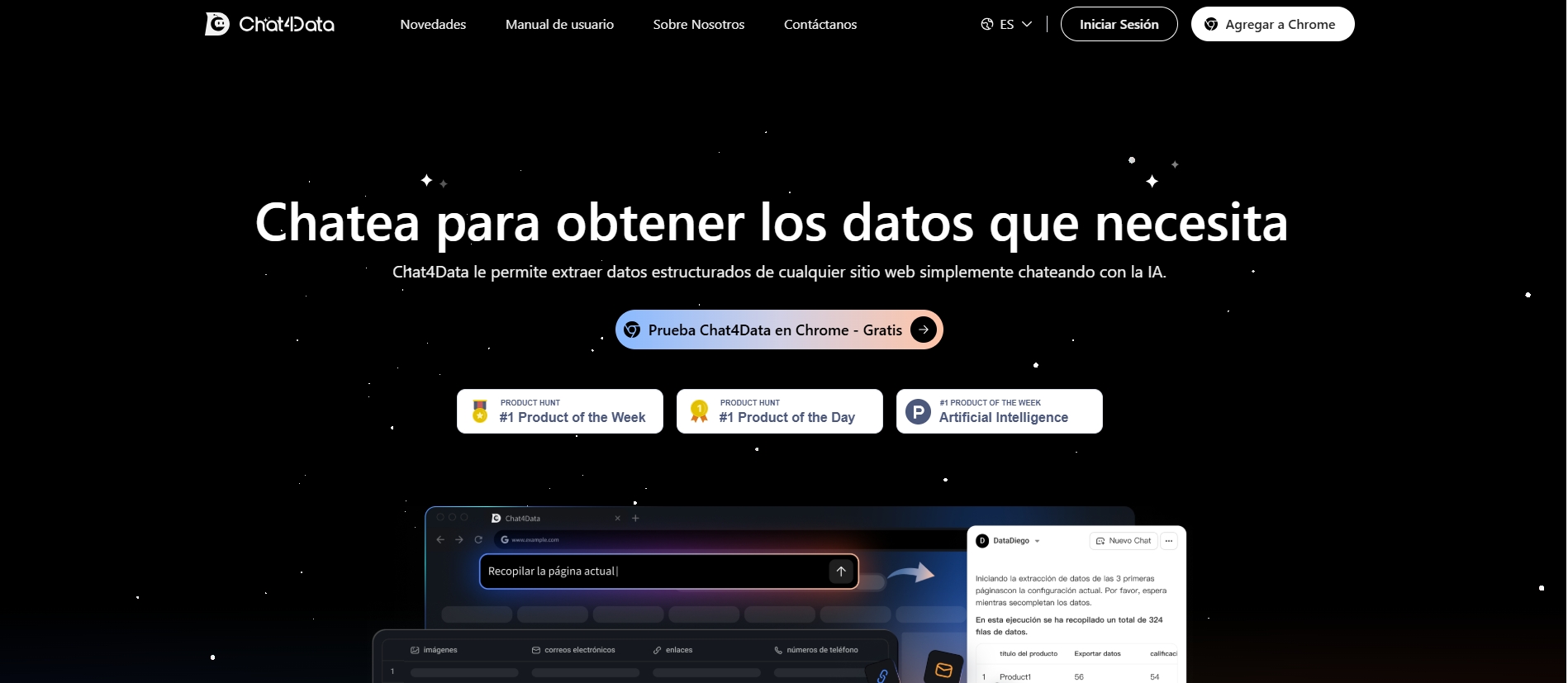Image resolution: width=1568 pixels, height=683 pixels.
Task: Click the números de teléfono column header
Action: 816,650
